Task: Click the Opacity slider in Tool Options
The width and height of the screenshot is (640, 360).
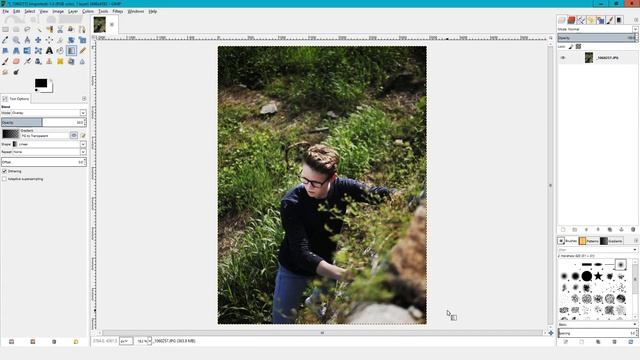Action: tap(44, 122)
